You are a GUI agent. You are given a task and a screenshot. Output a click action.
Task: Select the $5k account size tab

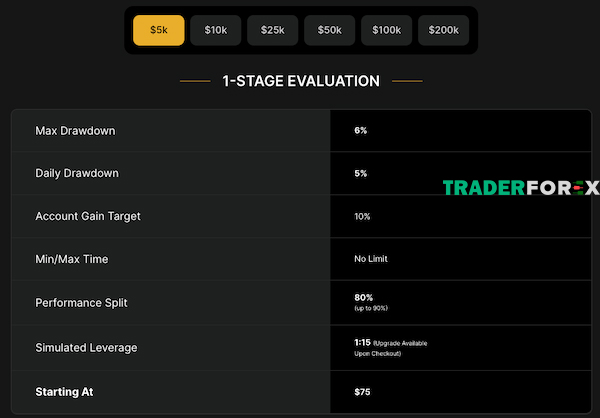(159, 31)
